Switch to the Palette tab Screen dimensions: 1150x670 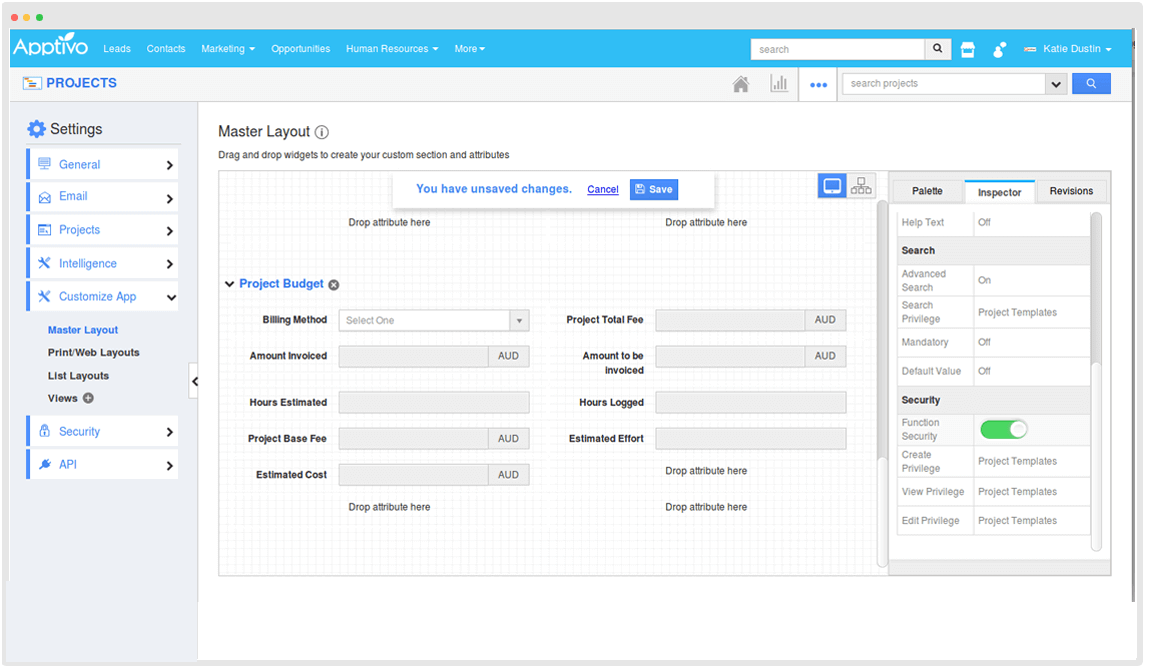click(927, 191)
